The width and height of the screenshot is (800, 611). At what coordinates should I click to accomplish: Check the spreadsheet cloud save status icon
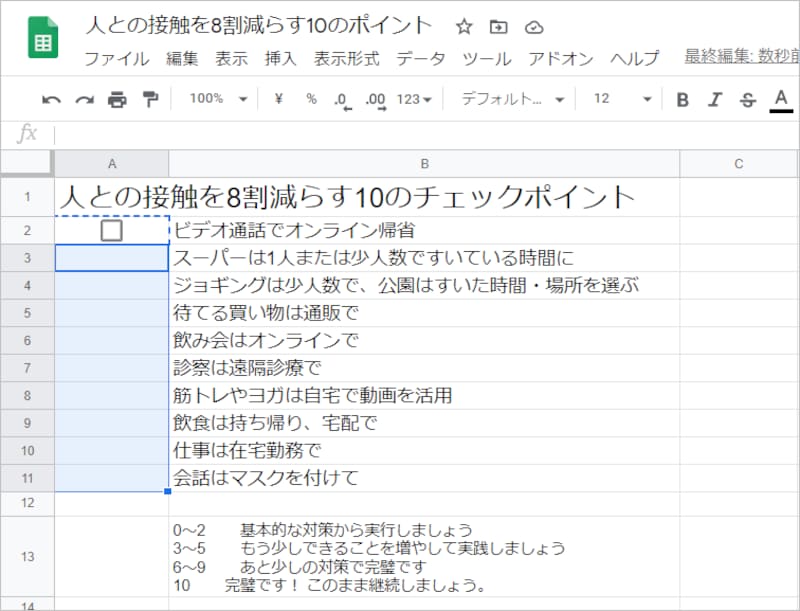pyautogui.click(x=533, y=27)
